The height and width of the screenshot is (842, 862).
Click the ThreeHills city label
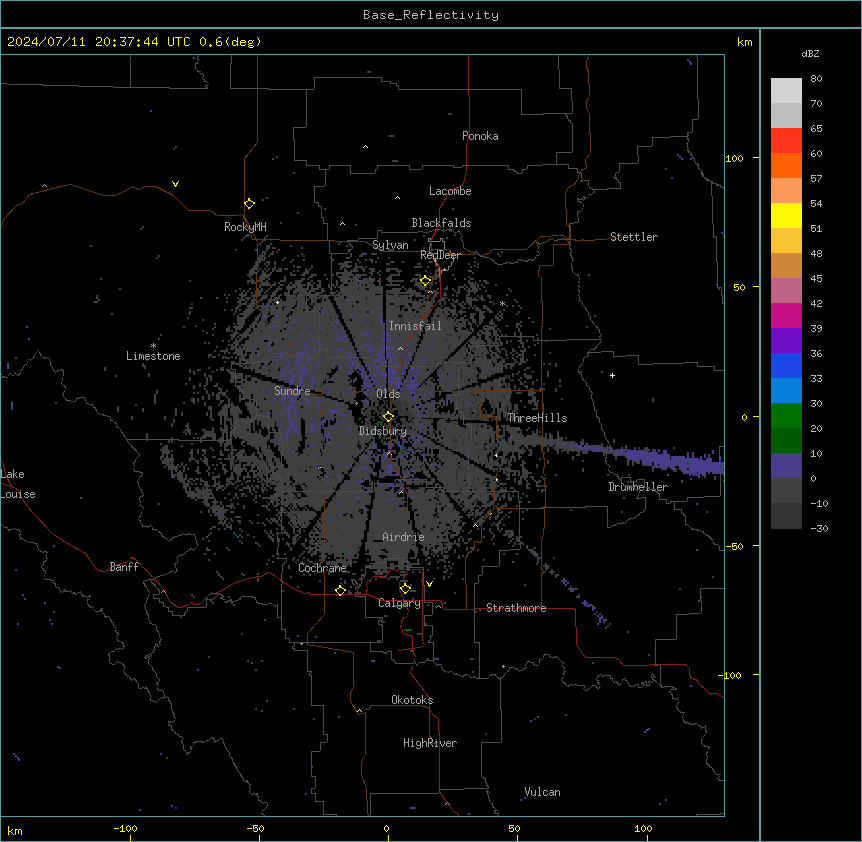[537, 418]
